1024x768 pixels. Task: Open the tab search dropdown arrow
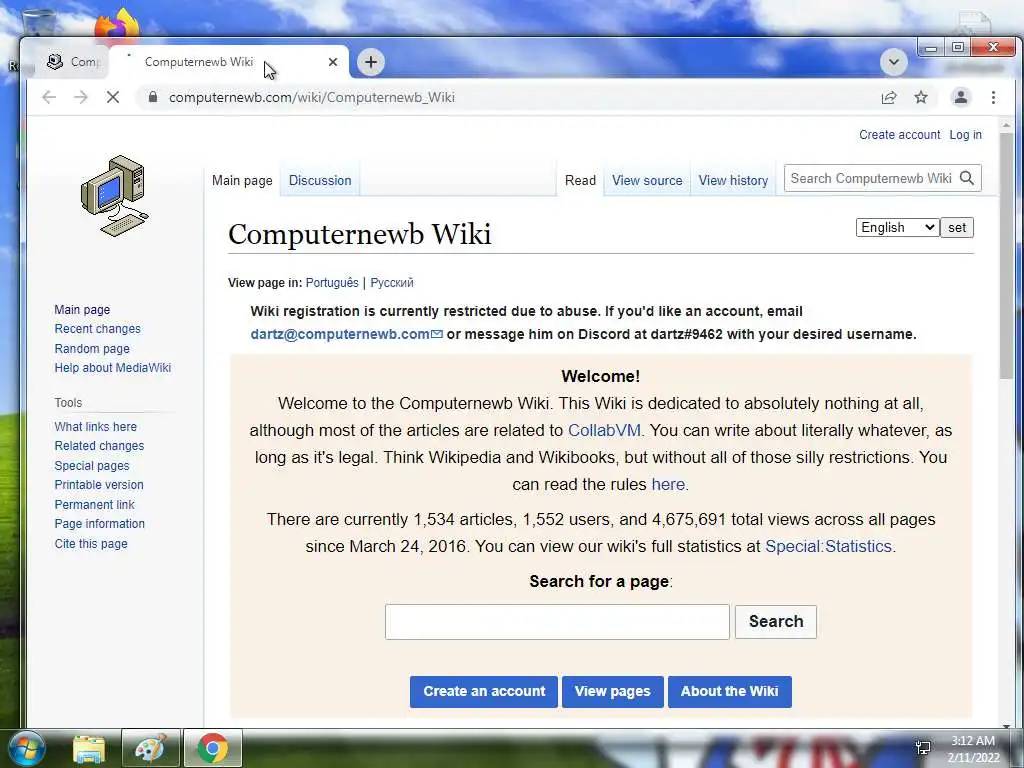point(893,62)
